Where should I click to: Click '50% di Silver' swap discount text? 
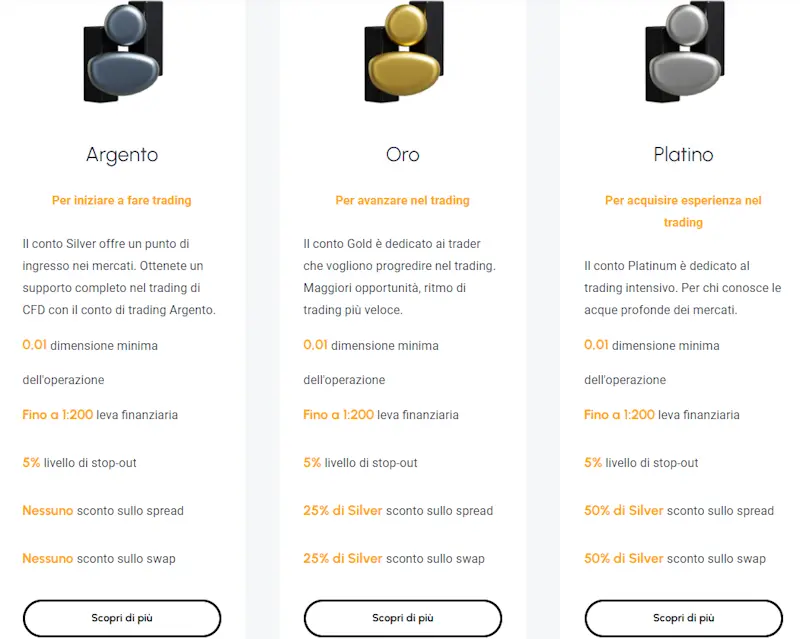pyautogui.click(x=623, y=558)
